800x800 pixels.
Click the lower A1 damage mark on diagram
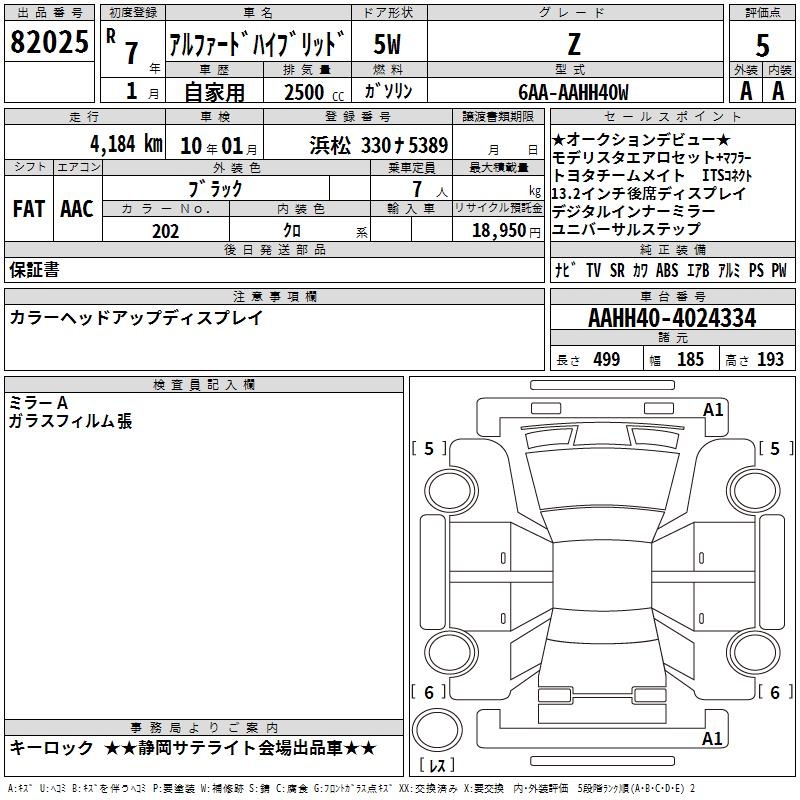(x=713, y=739)
